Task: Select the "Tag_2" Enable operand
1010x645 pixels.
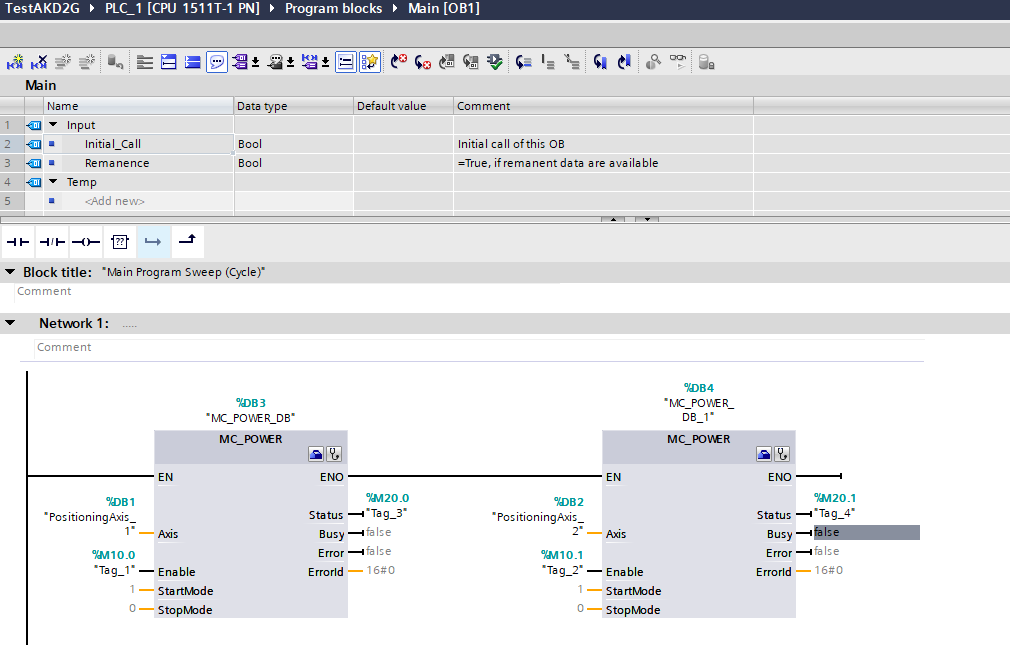Action: tap(563, 570)
